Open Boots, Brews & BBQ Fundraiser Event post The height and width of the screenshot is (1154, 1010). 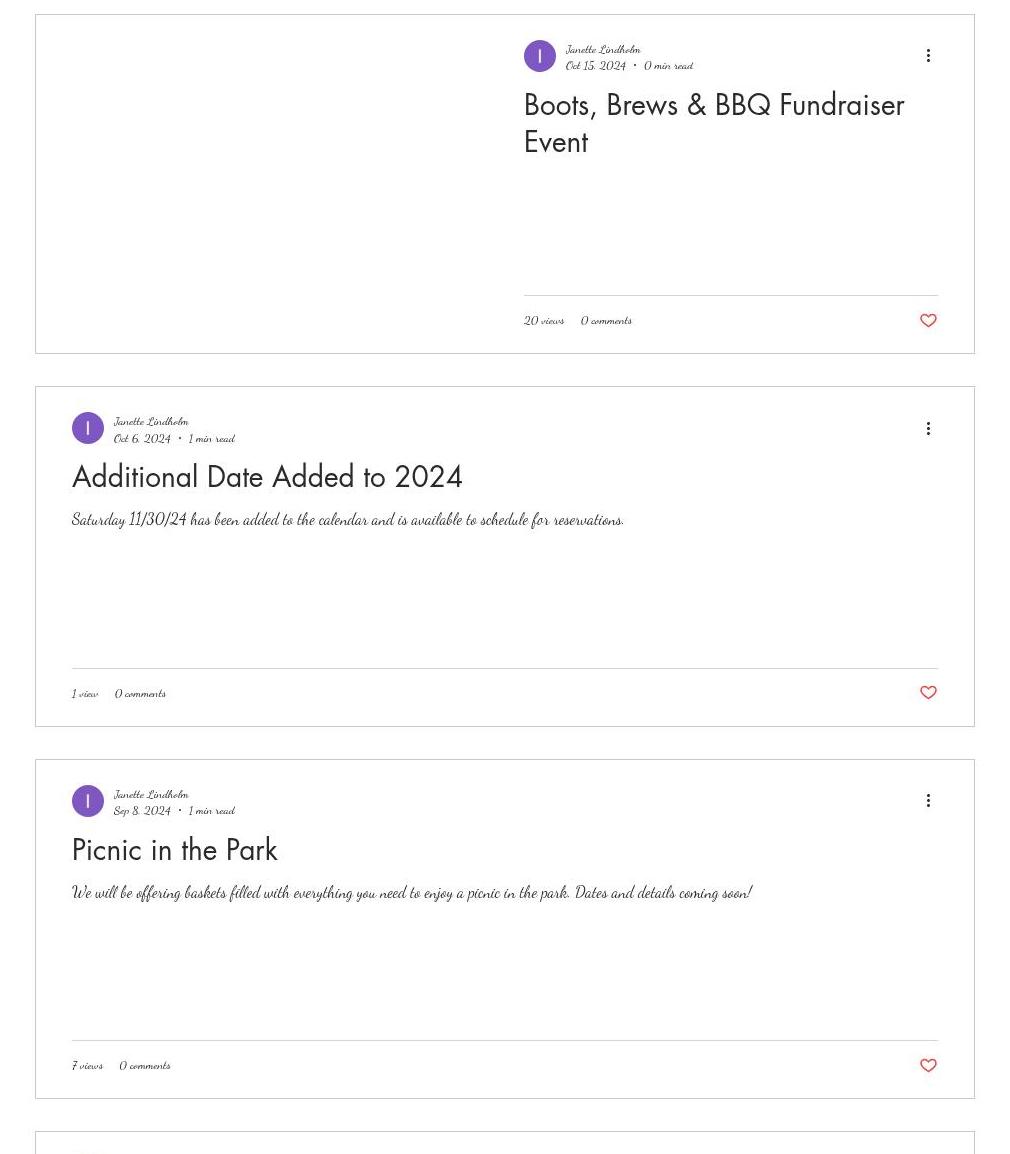click(x=713, y=123)
